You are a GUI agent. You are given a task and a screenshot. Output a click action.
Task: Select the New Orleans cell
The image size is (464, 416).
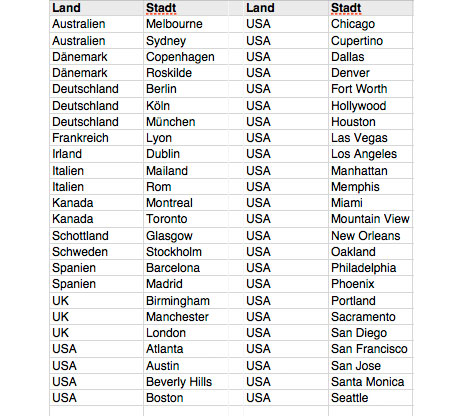click(370, 236)
